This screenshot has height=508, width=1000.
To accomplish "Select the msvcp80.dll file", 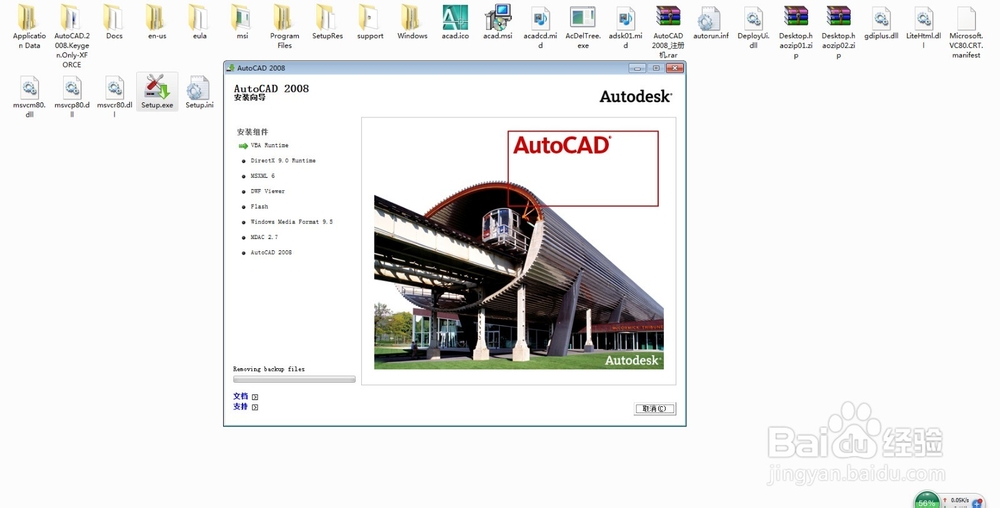I will [x=71, y=97].
